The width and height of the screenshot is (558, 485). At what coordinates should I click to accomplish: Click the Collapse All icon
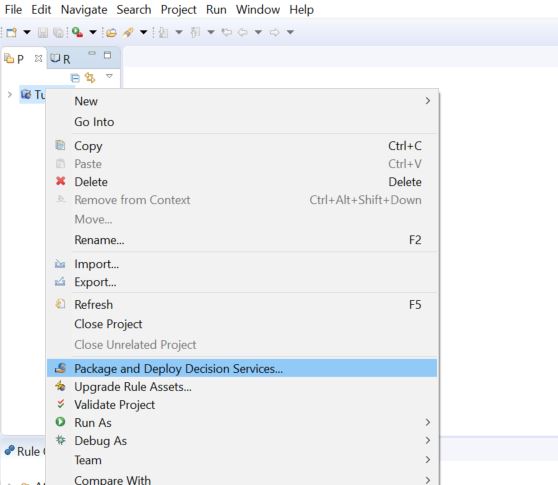(x=75, y=78)
